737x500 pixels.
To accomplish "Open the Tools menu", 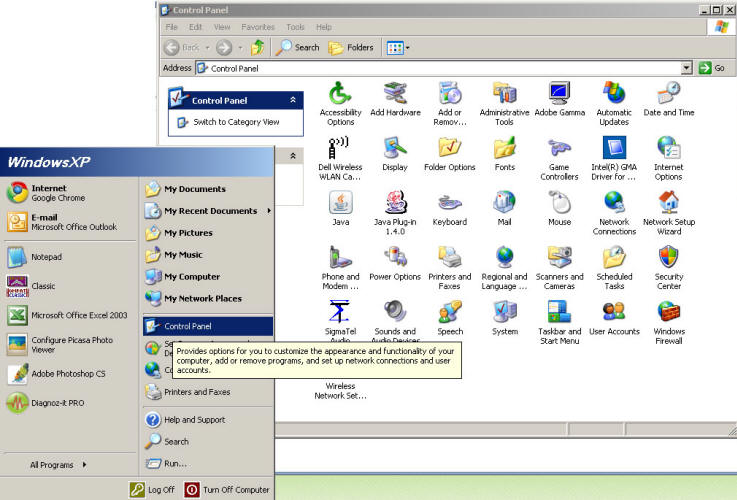I will (295, 27).
